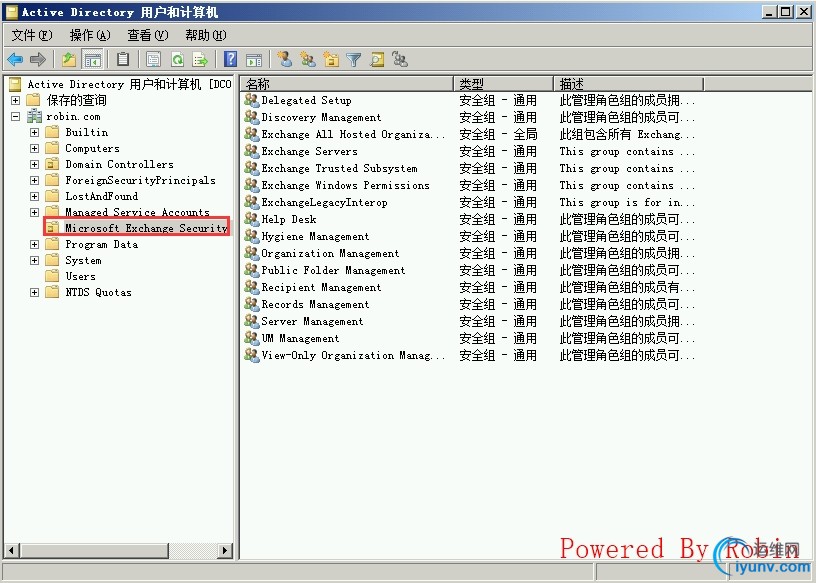The image size is (816, 583).
Task: Click the Find objects magnifier icon
Action: point(377,59)
